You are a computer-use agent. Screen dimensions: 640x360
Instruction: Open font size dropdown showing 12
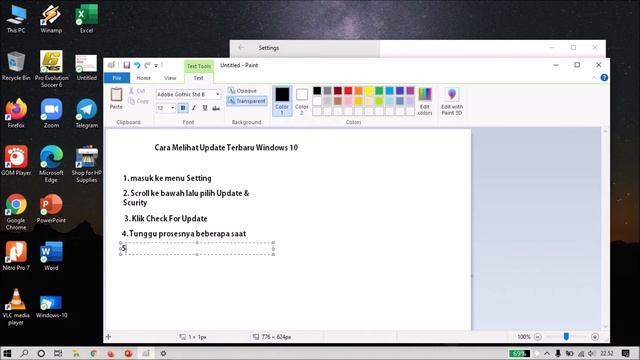point(173,108)
